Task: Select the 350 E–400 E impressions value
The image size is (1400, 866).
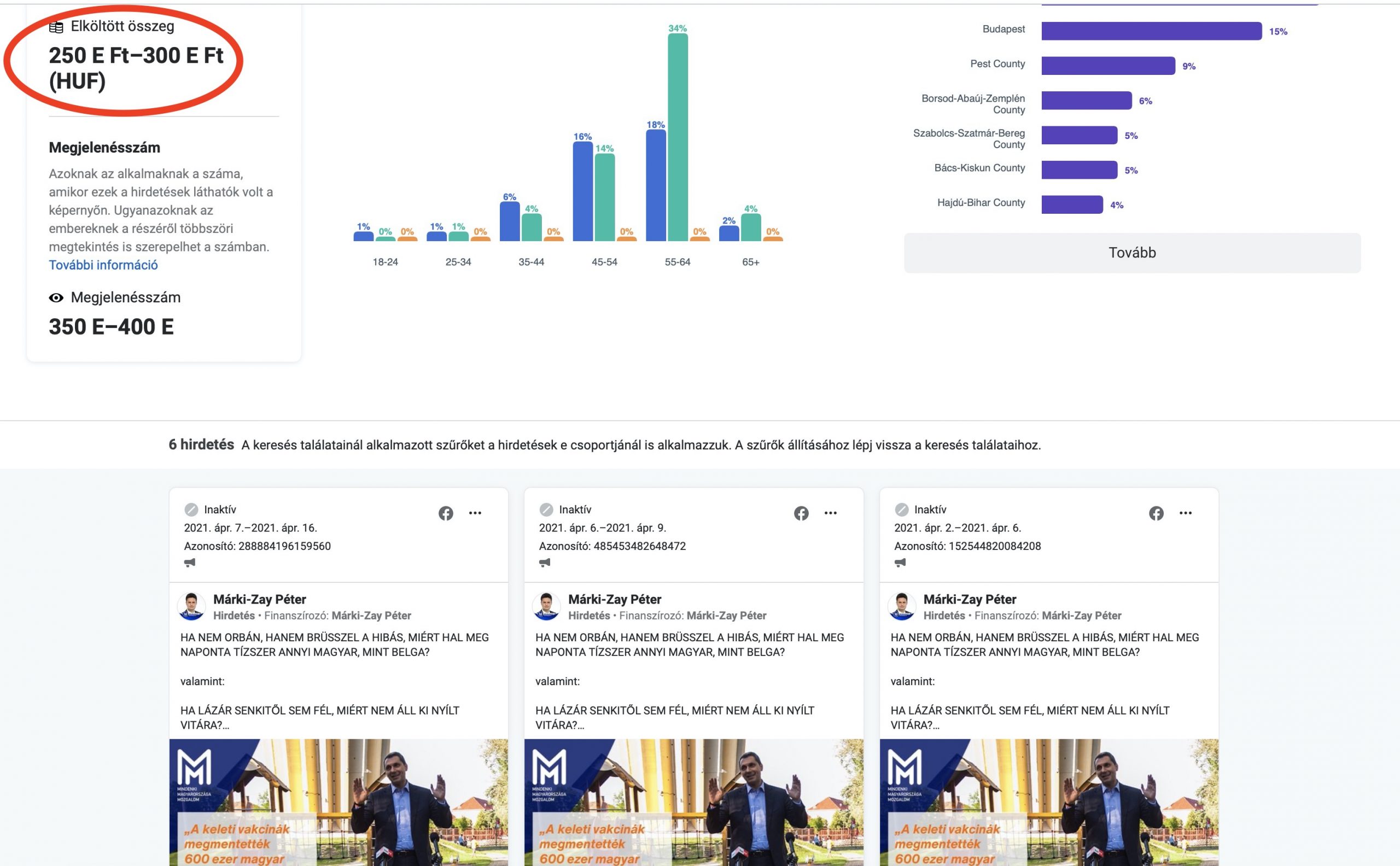Action: pyautogui.click(x=111, y=327)
